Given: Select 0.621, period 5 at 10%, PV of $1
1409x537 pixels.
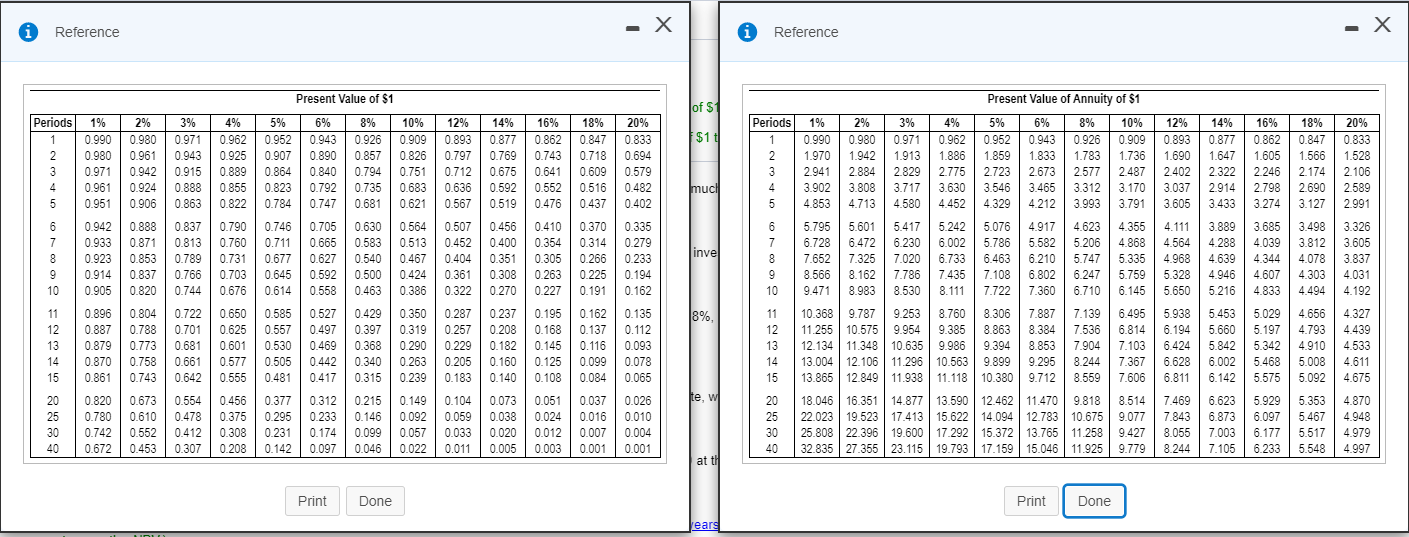Looking at the screenshot, I should [412, 205].
